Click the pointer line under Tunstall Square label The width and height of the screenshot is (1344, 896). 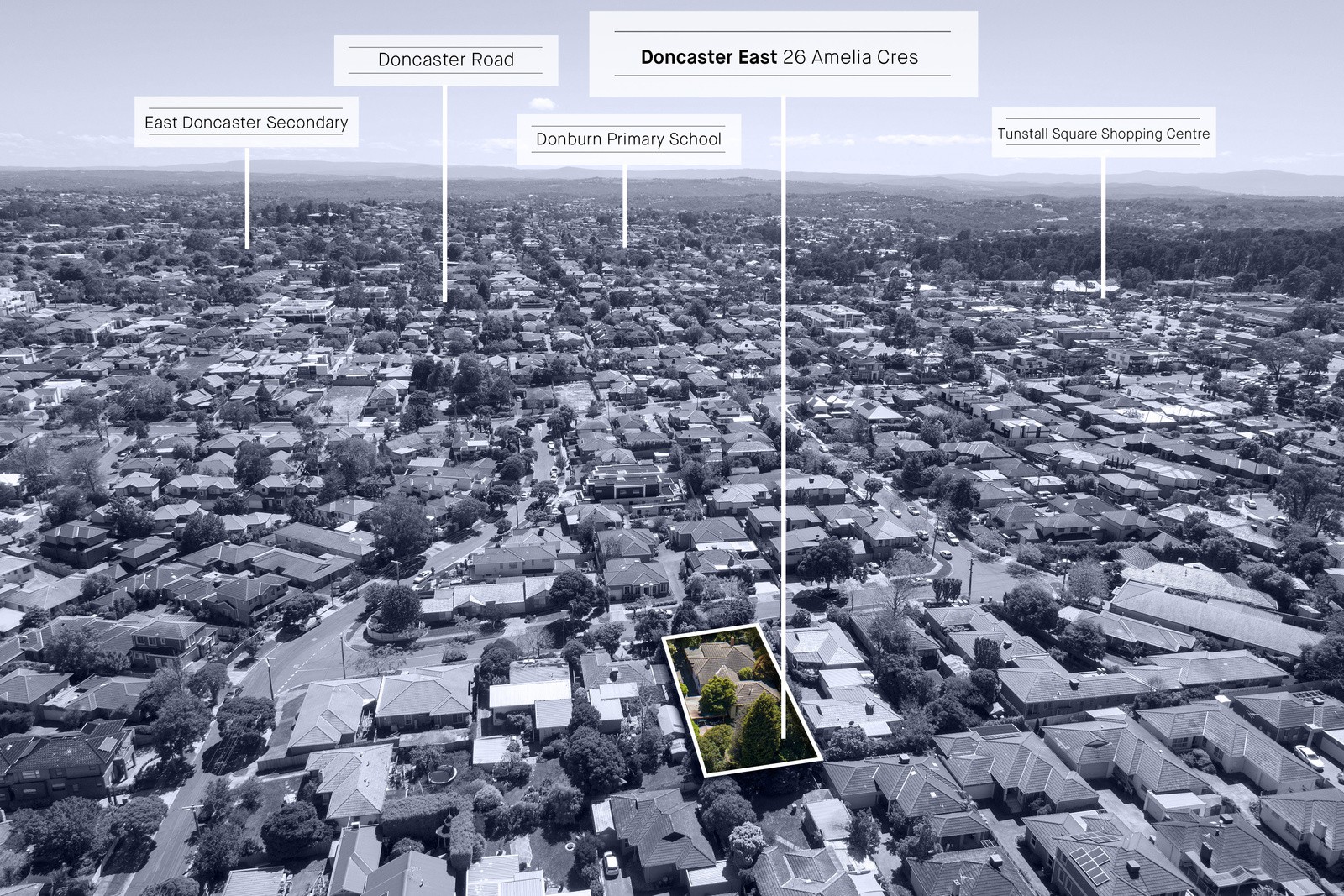tap(1103, 226)
